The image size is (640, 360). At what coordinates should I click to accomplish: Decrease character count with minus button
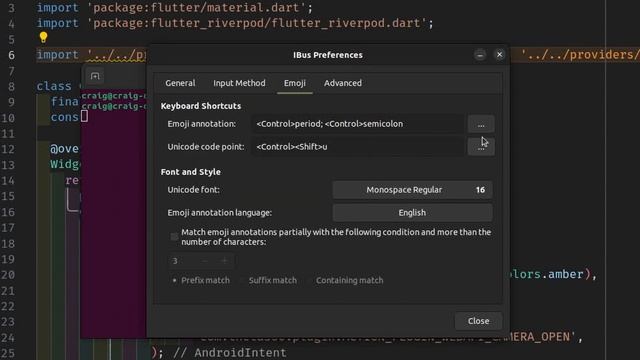pyautogui.click(x=204, y=260)
